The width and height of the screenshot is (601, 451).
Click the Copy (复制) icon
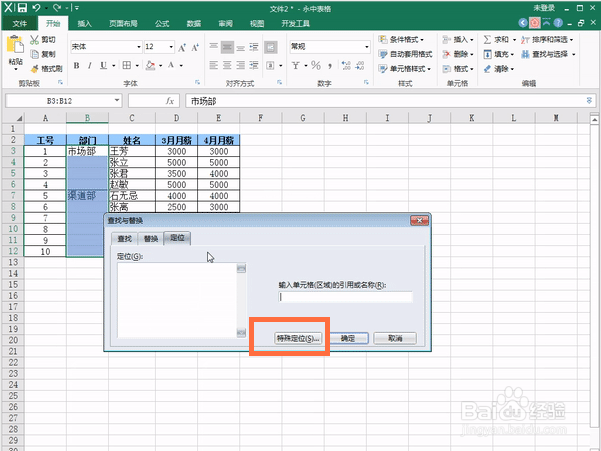[x=34, y=54]
